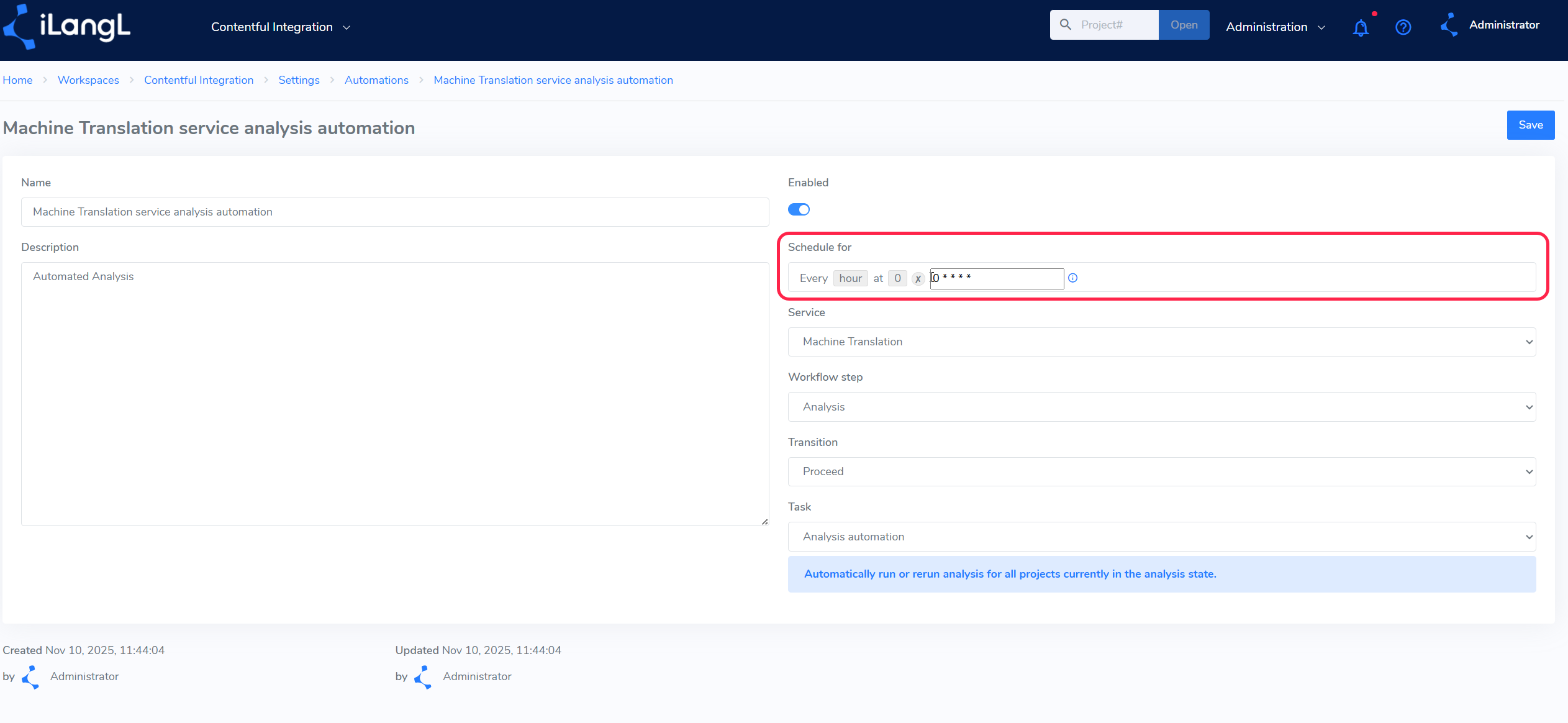Click the Open project button
Viewport: 1568px width, 723px height.
(x=1184, y=25)
